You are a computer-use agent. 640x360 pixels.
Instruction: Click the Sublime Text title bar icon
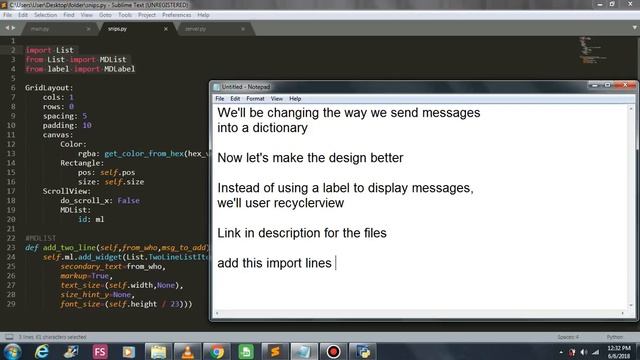pos(4,5)
